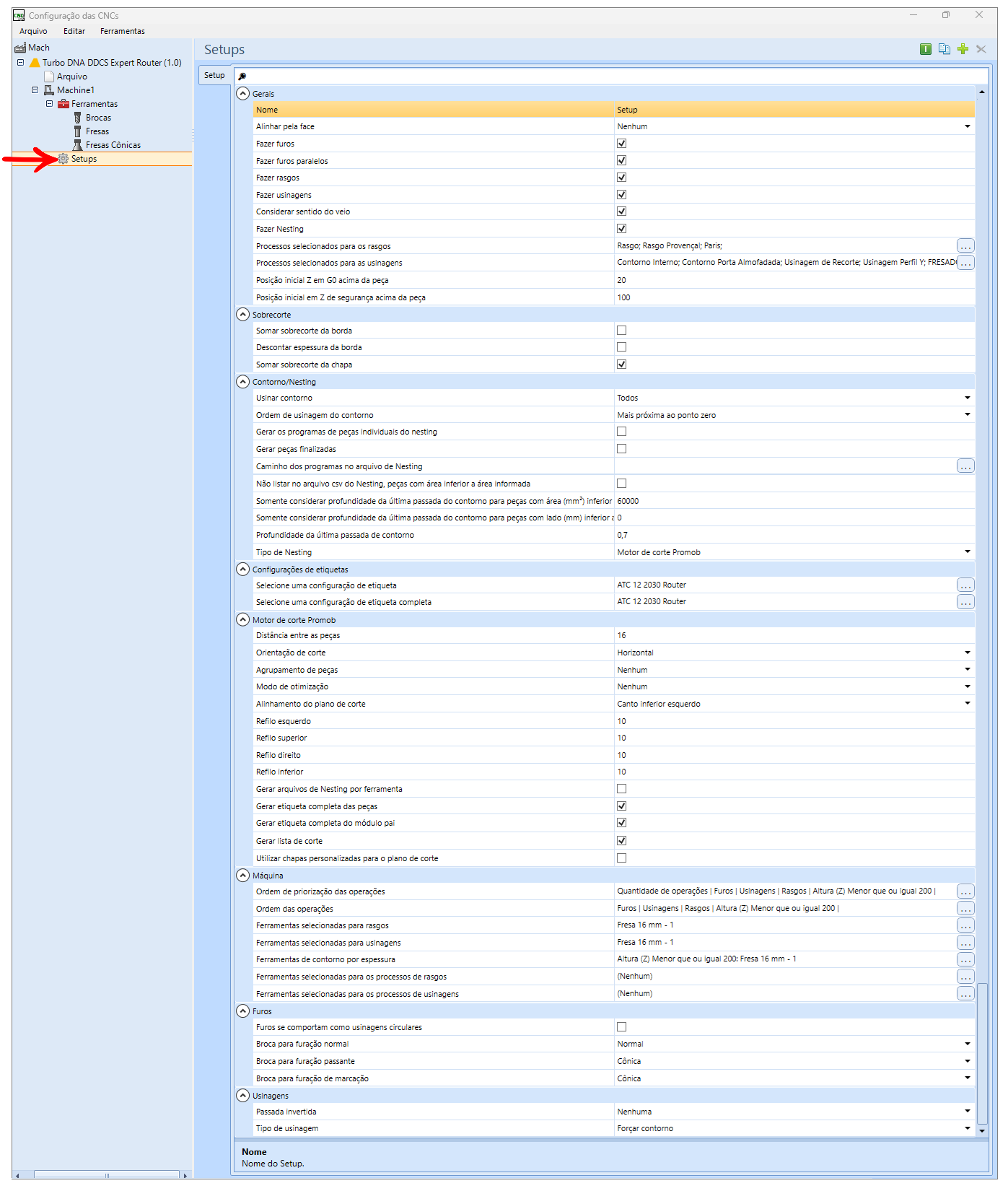Click the duplicate setup pages icon

point(945,49)
